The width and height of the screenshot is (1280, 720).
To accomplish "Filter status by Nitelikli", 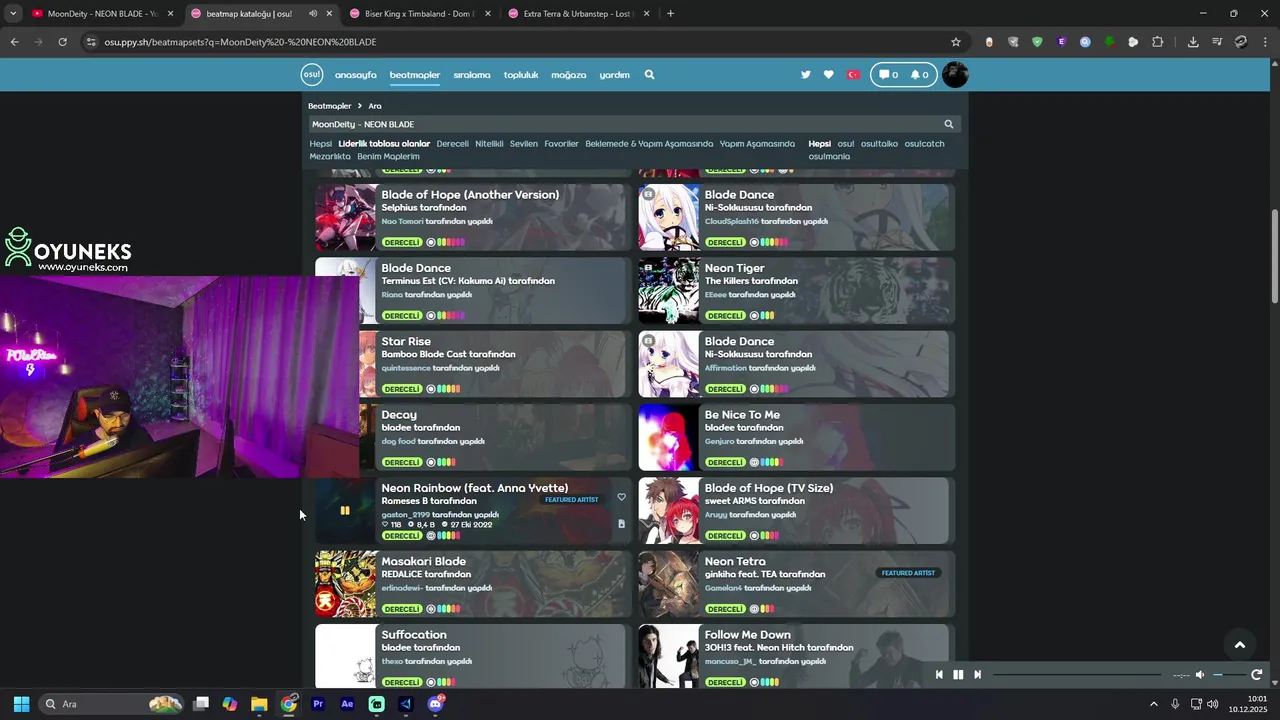I will click(x=489, y=144).
